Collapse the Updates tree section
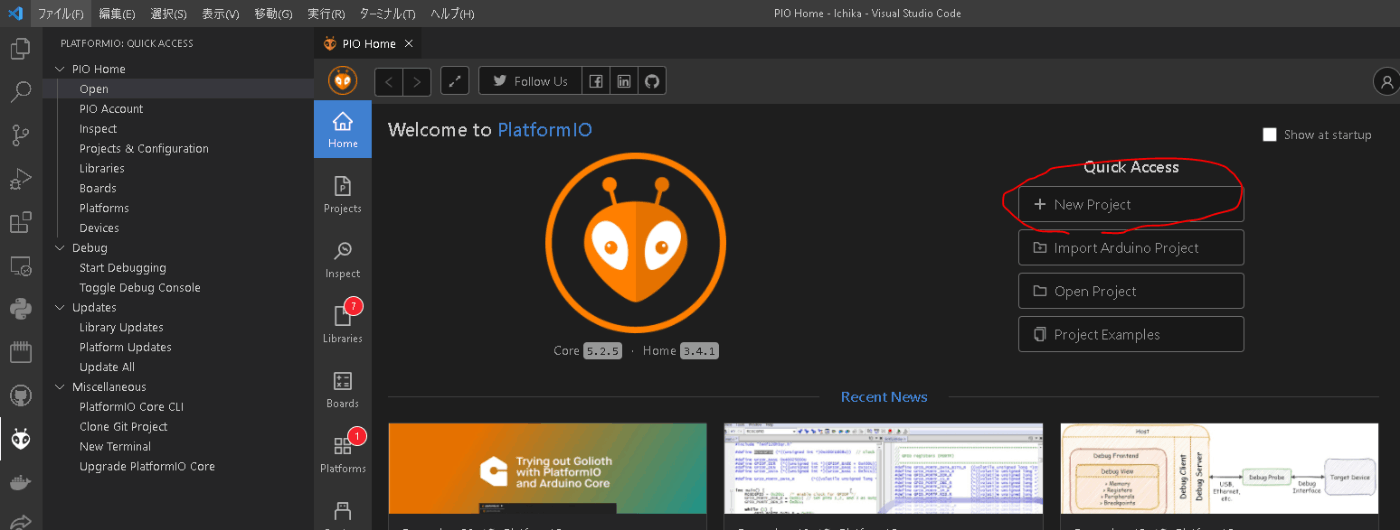The height and width of the screenshot is (530, 1400). coord(60,307)
